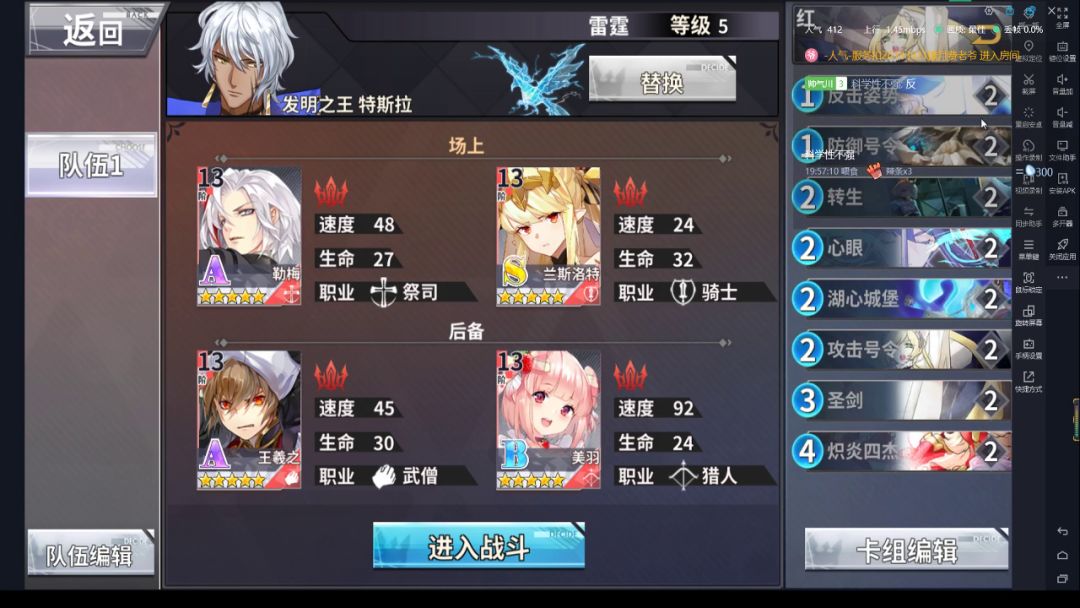The height and width of the screenshot is (608, 1080).
Task: Open the hamburger 菜单键 menu icon
Action: point(1028,249)
